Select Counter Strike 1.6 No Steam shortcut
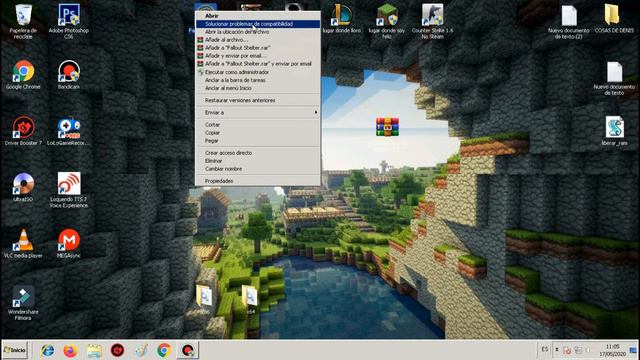This screenshot has height=360, width=640. coord(432,21)
